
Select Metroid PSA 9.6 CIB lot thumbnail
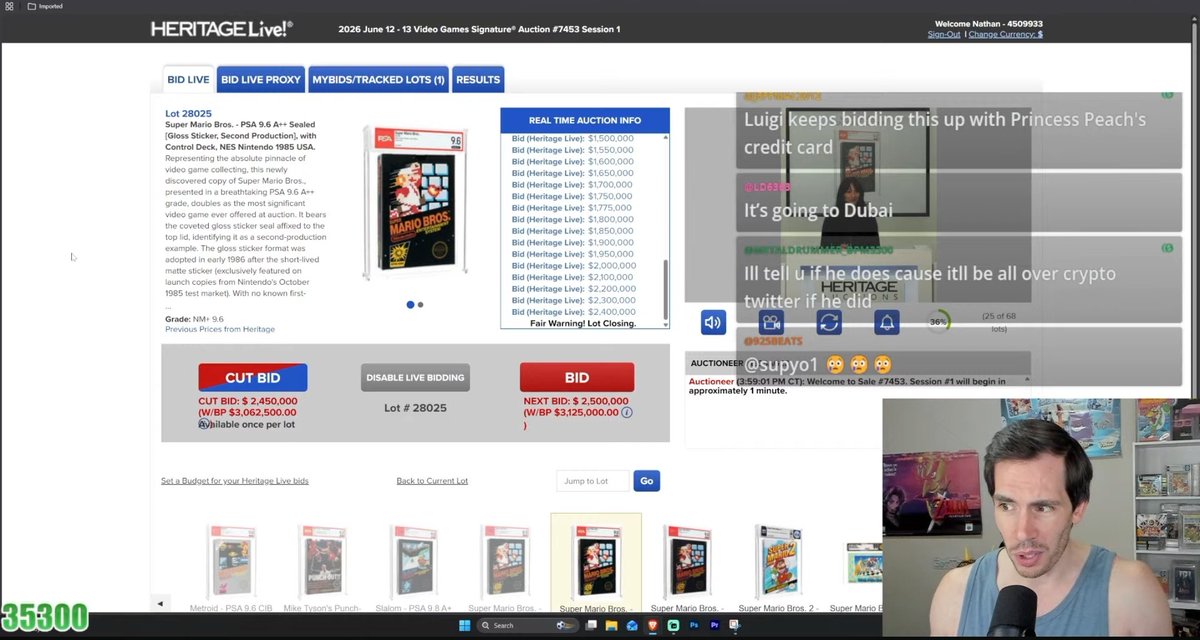(x=231, y=562)
